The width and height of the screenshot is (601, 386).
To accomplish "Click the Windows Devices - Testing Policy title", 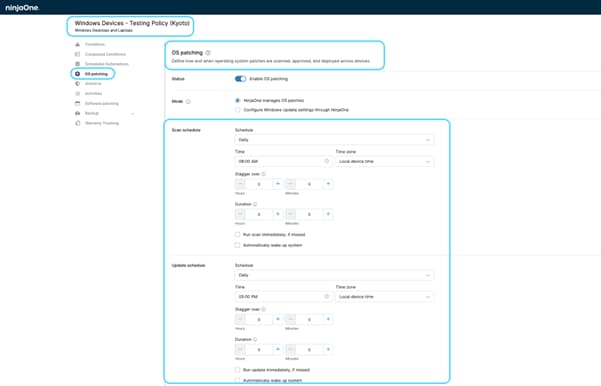I will point(132,23).
